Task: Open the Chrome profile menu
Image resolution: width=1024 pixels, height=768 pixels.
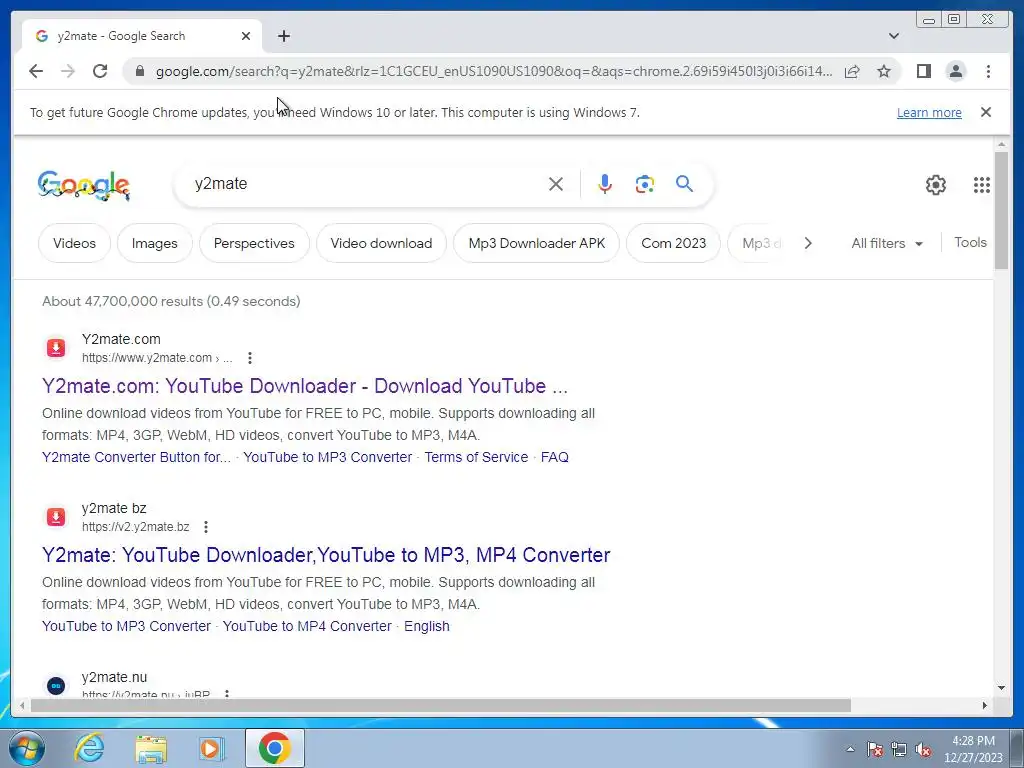Action: (956, 71)
